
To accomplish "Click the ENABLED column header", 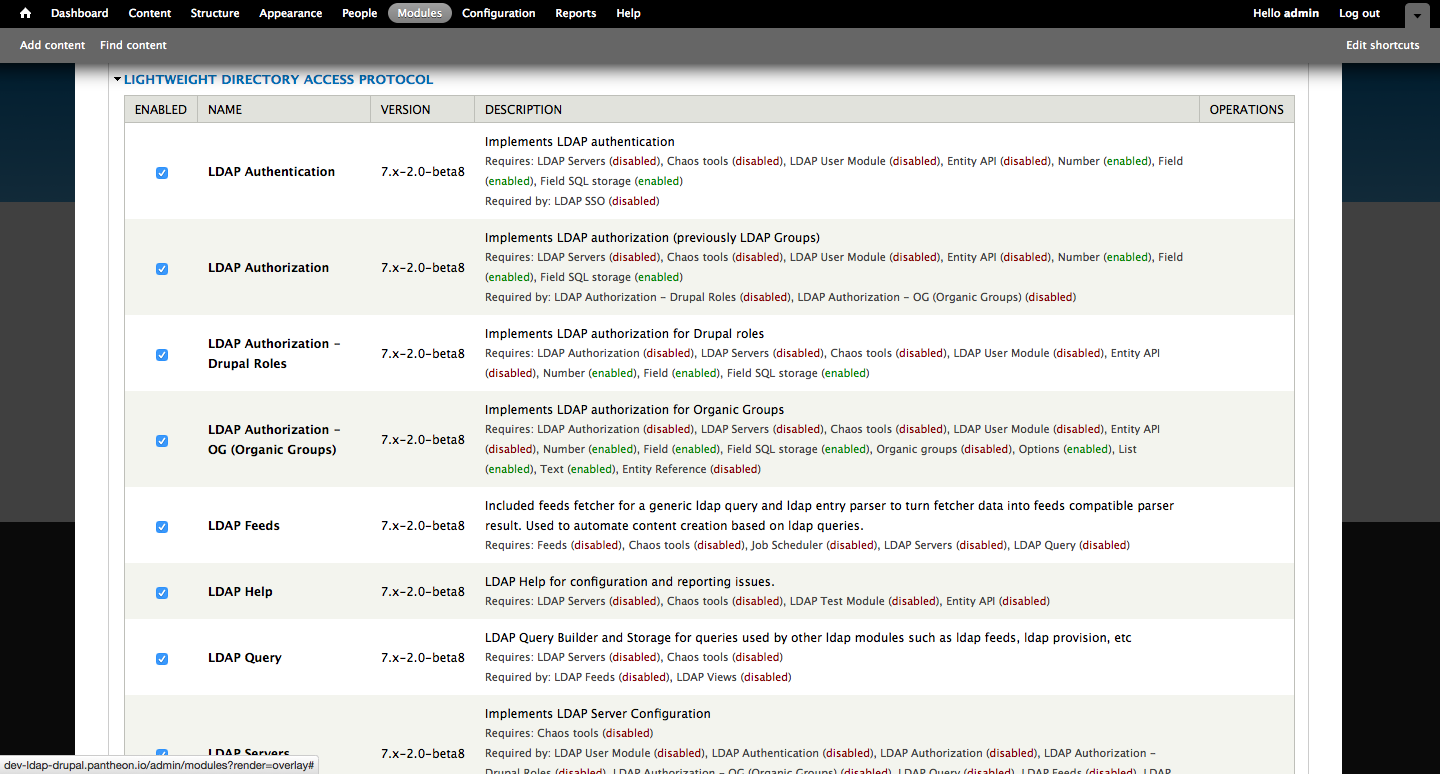I will click(x=161, y=110).
